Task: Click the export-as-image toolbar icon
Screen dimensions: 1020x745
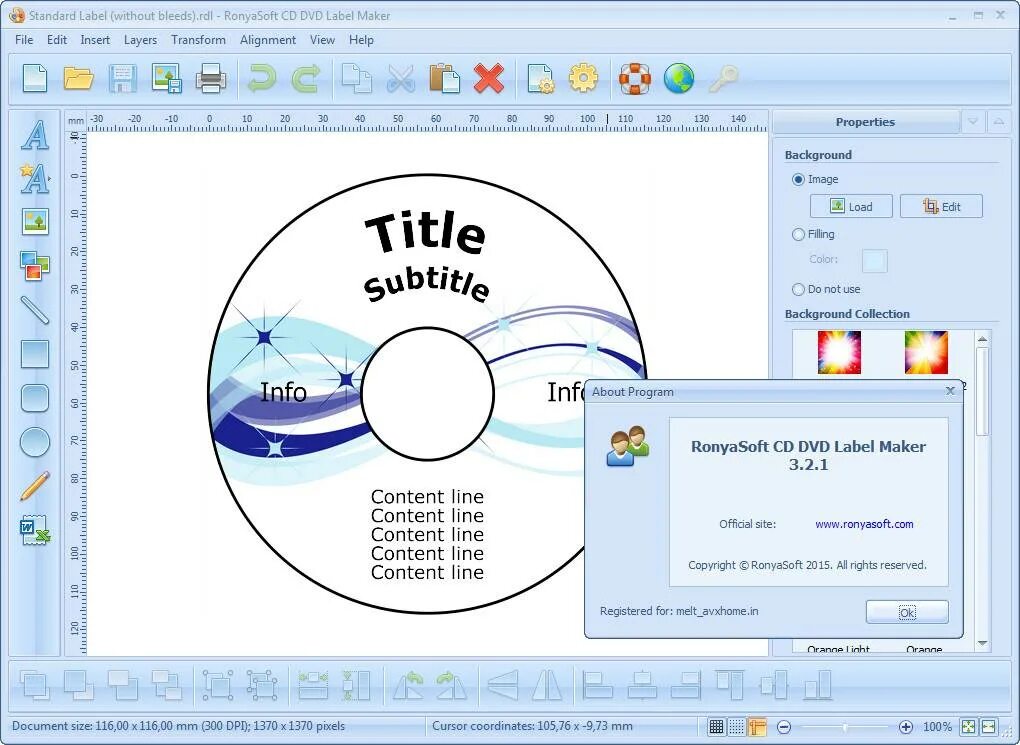Action: 167,79
